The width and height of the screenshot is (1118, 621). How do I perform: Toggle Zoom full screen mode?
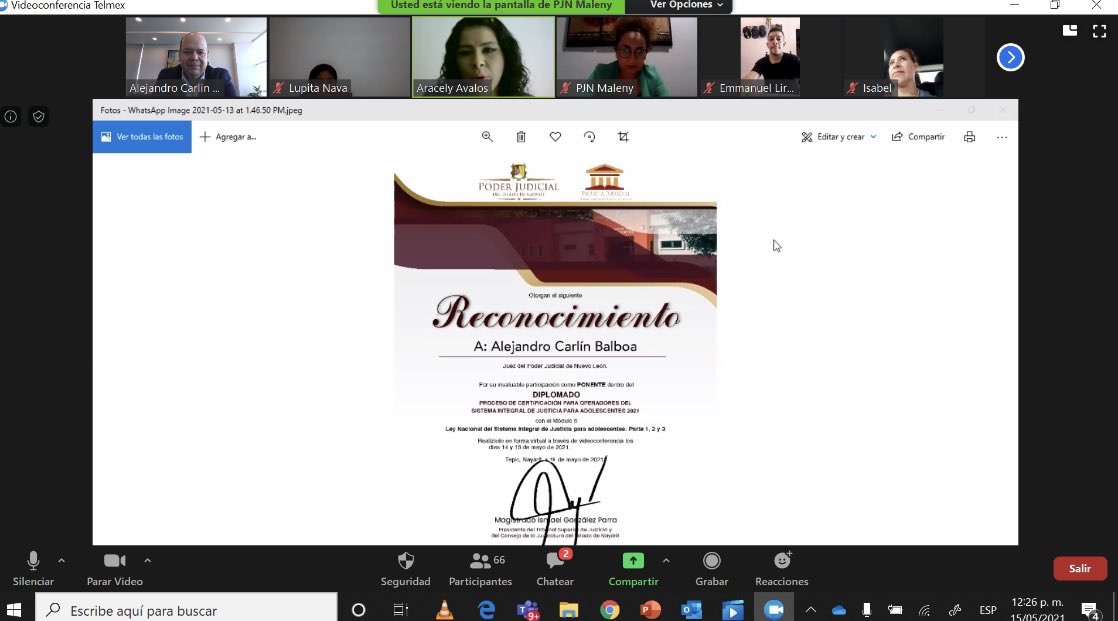coord(1099,31)
